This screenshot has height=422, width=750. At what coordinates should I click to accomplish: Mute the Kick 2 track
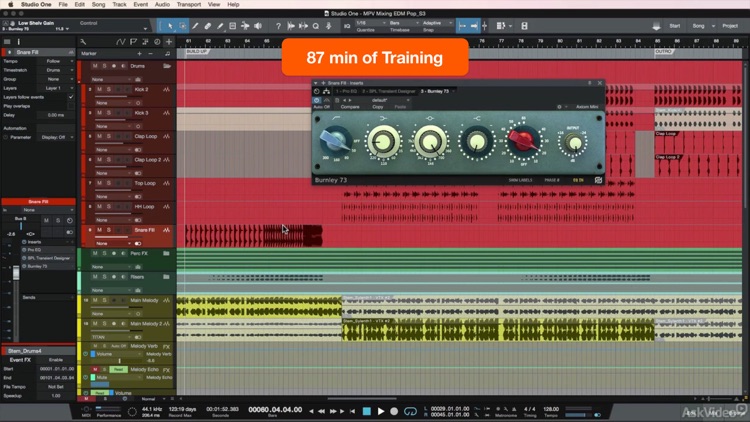tap(99, 89)
